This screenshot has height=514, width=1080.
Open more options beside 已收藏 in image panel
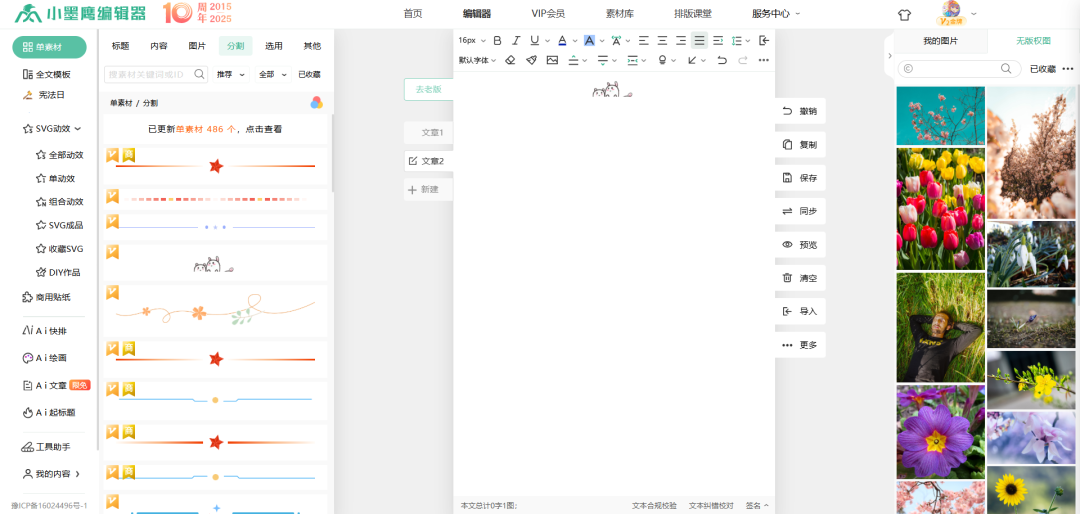pos(1068,68)
